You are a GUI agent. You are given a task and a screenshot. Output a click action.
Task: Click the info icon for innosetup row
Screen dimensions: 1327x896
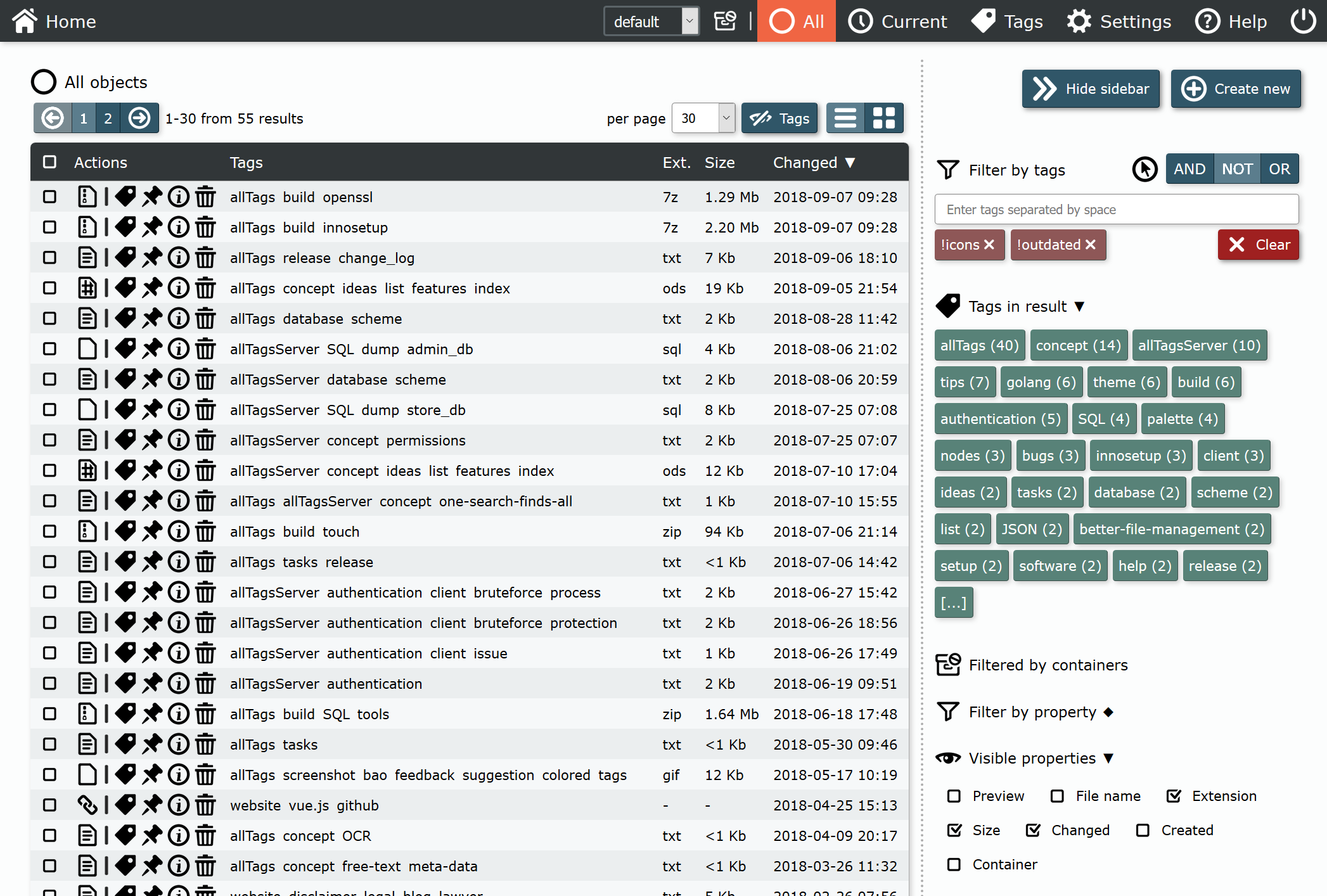tap(179, 227)
